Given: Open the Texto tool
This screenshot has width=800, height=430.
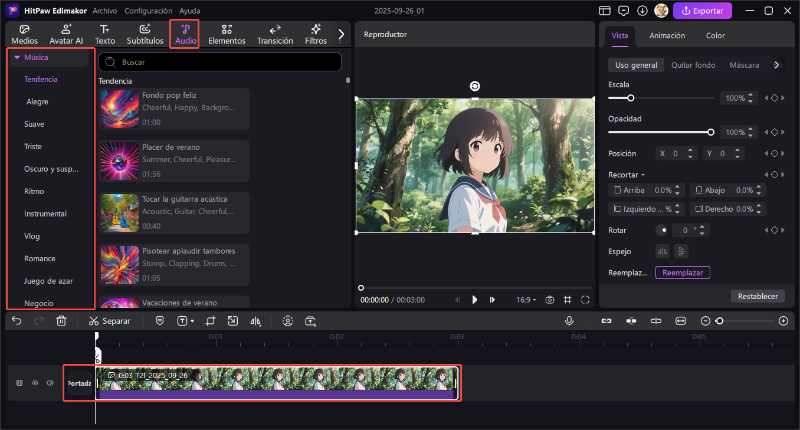Looking at the screenshot, I should coord(105,34).
